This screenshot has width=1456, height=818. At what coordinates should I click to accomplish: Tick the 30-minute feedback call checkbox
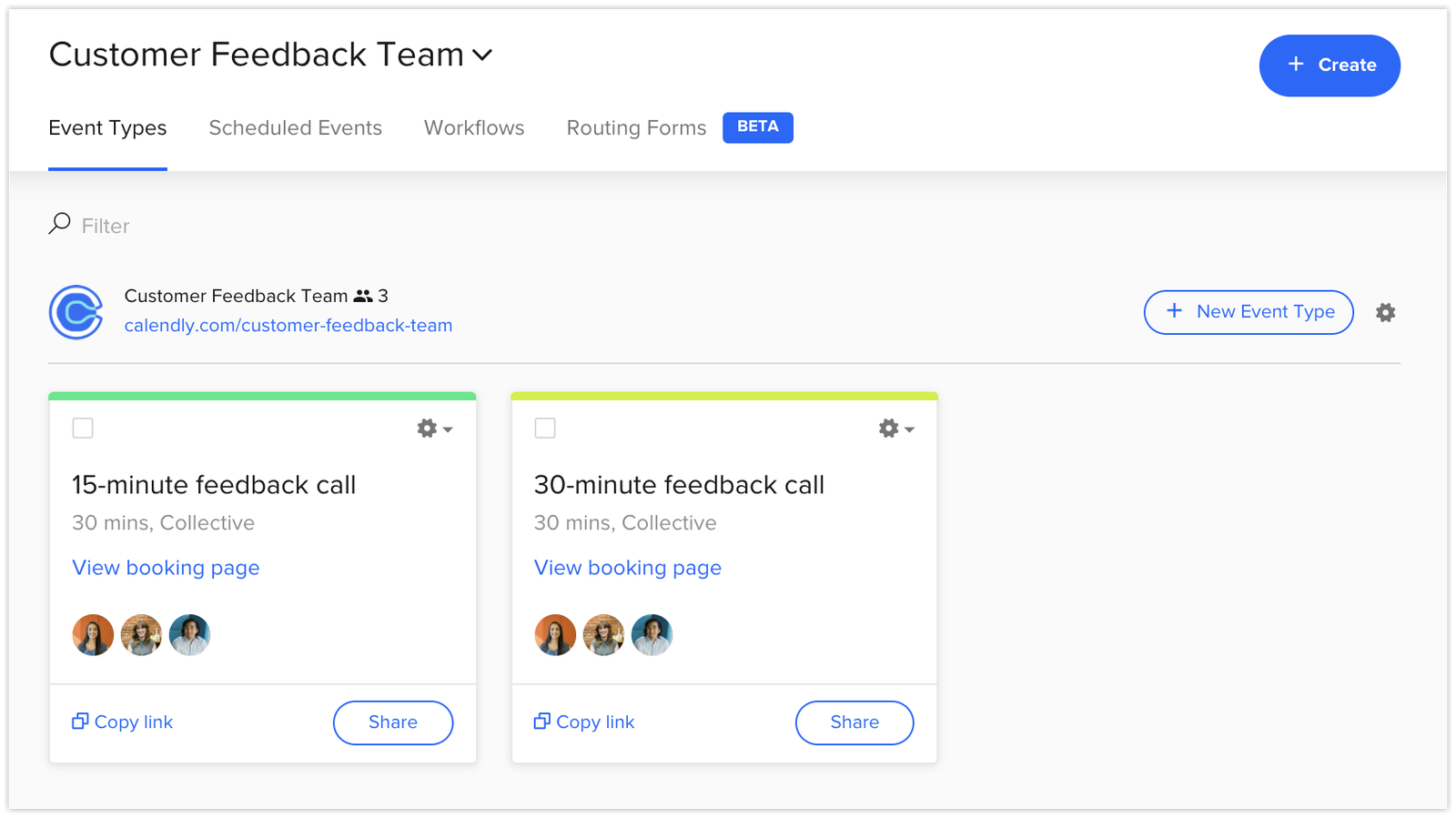click(x=545, y=428)
